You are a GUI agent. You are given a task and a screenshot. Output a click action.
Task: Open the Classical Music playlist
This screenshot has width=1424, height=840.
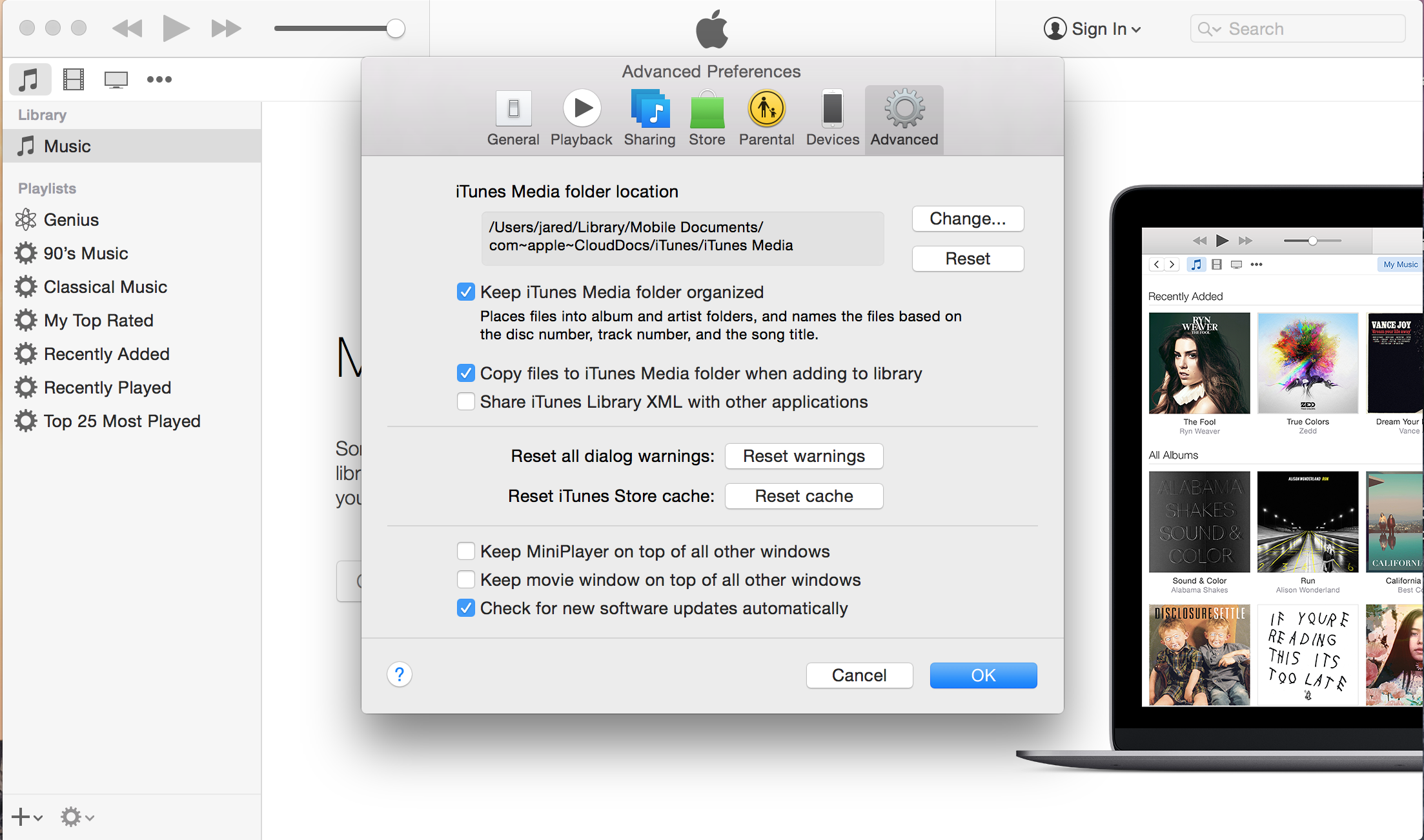point(132,286)
